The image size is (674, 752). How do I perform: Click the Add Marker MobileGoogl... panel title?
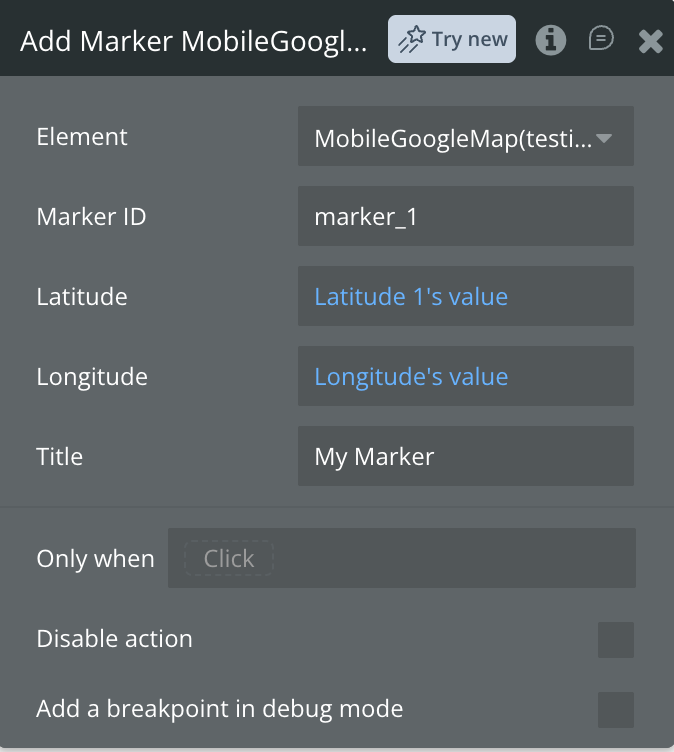(x=193, y=40)
